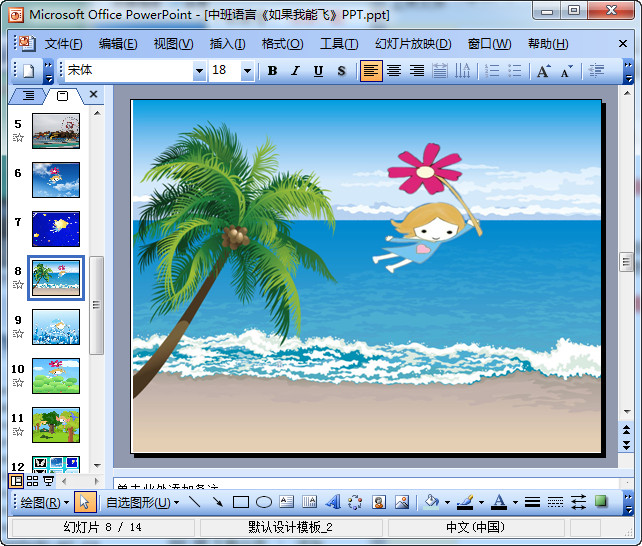The width and height of the screenshot is (642, 546).
Task: Set Center paragraph alignment
Action: [394, 71]
